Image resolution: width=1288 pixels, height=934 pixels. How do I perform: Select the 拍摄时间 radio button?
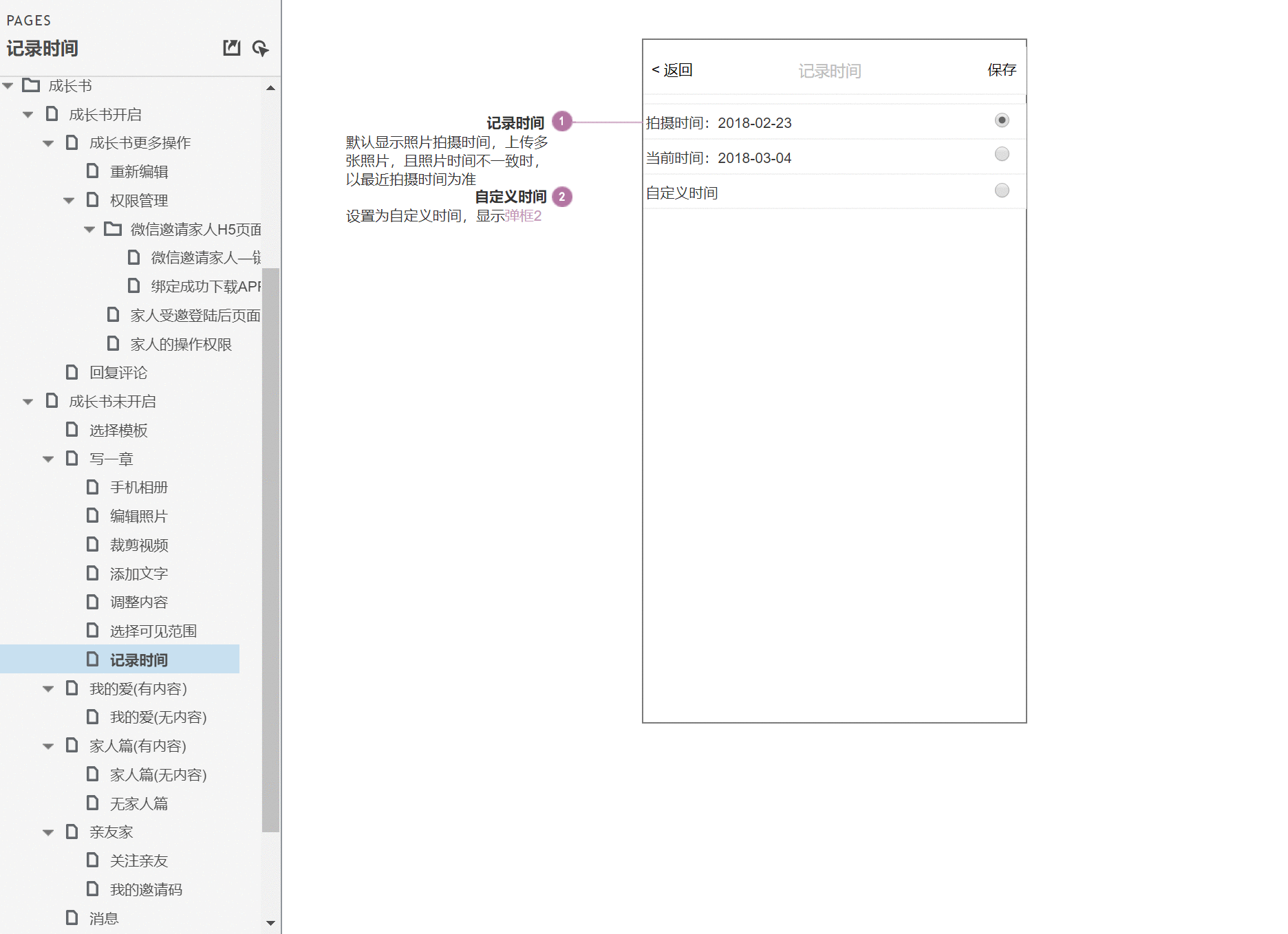[1002, 120]
